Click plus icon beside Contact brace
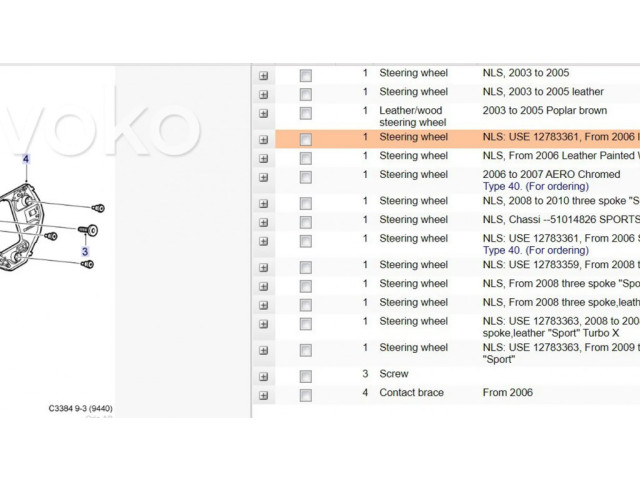The height and width of the screenshot is (480, 640). point(264,395)
